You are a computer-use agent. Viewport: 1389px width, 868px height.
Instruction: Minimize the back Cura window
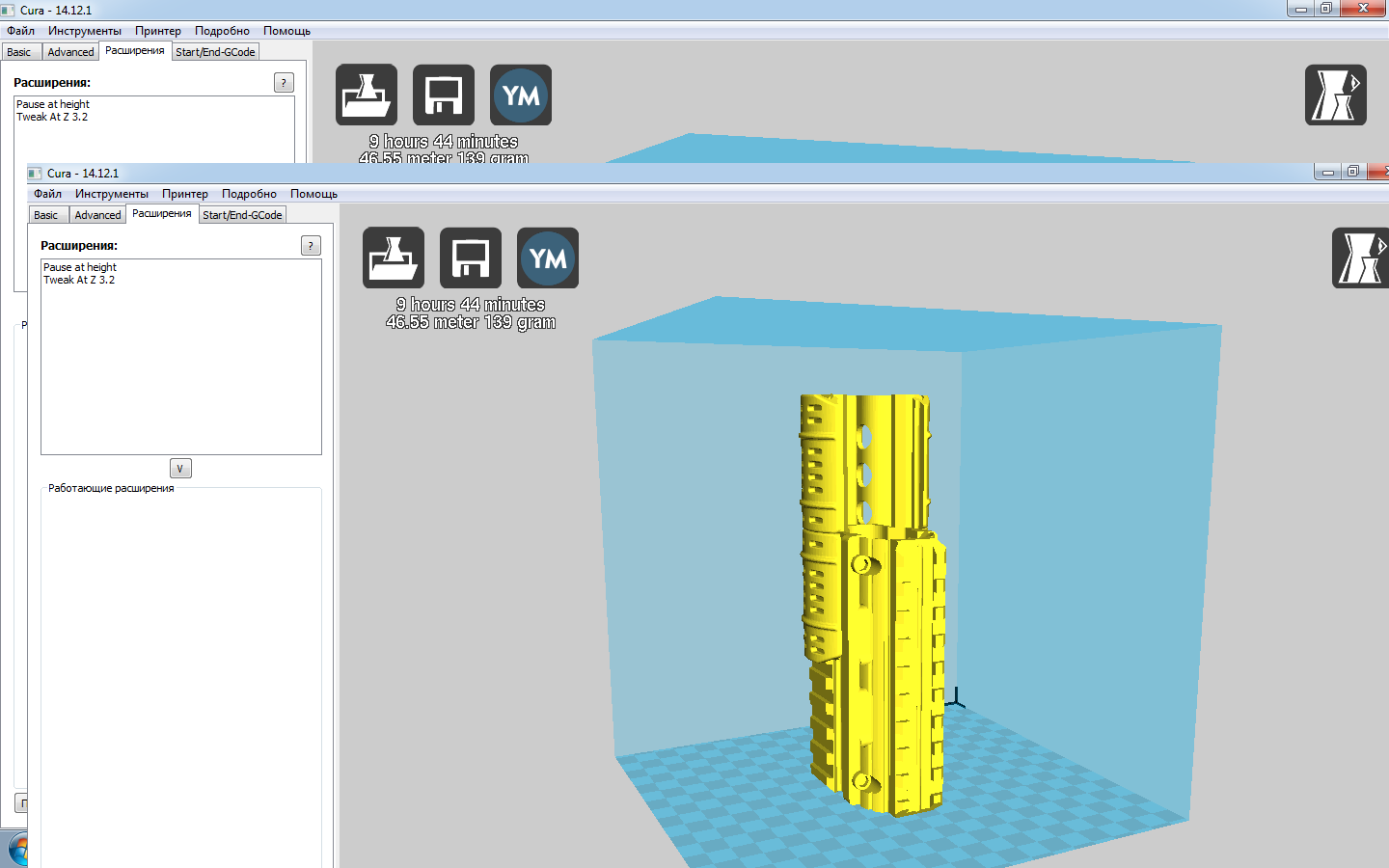(x=1300, y=9)
